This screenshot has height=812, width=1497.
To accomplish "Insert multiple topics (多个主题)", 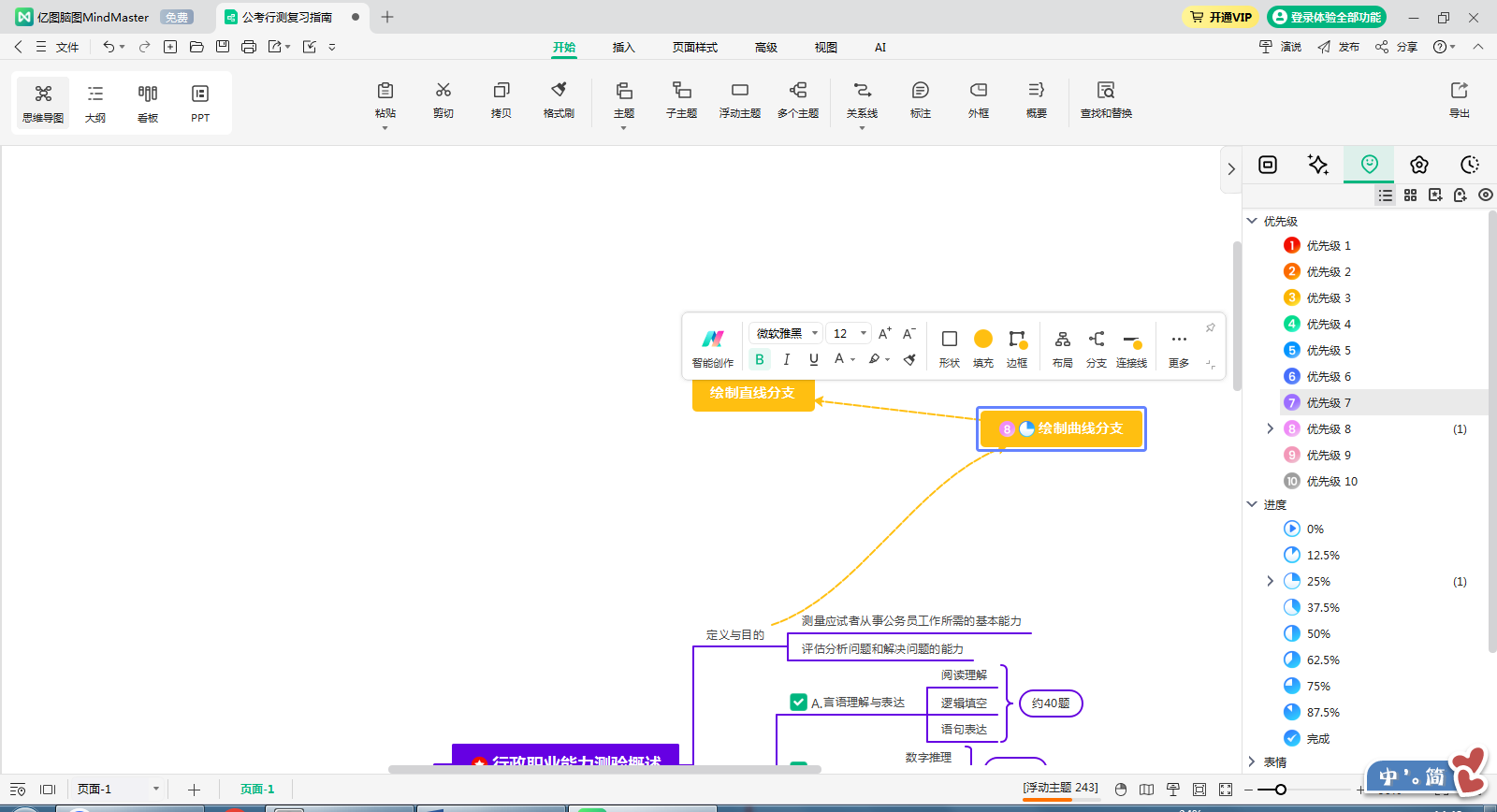I will [x=798, y=99].
